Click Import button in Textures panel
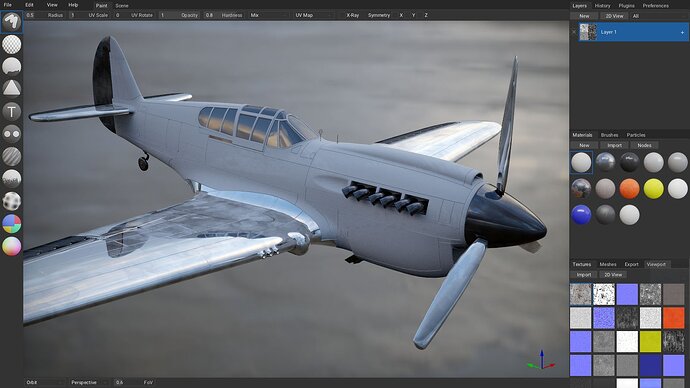The image size is (690, 388). click(x=584, y=275)
